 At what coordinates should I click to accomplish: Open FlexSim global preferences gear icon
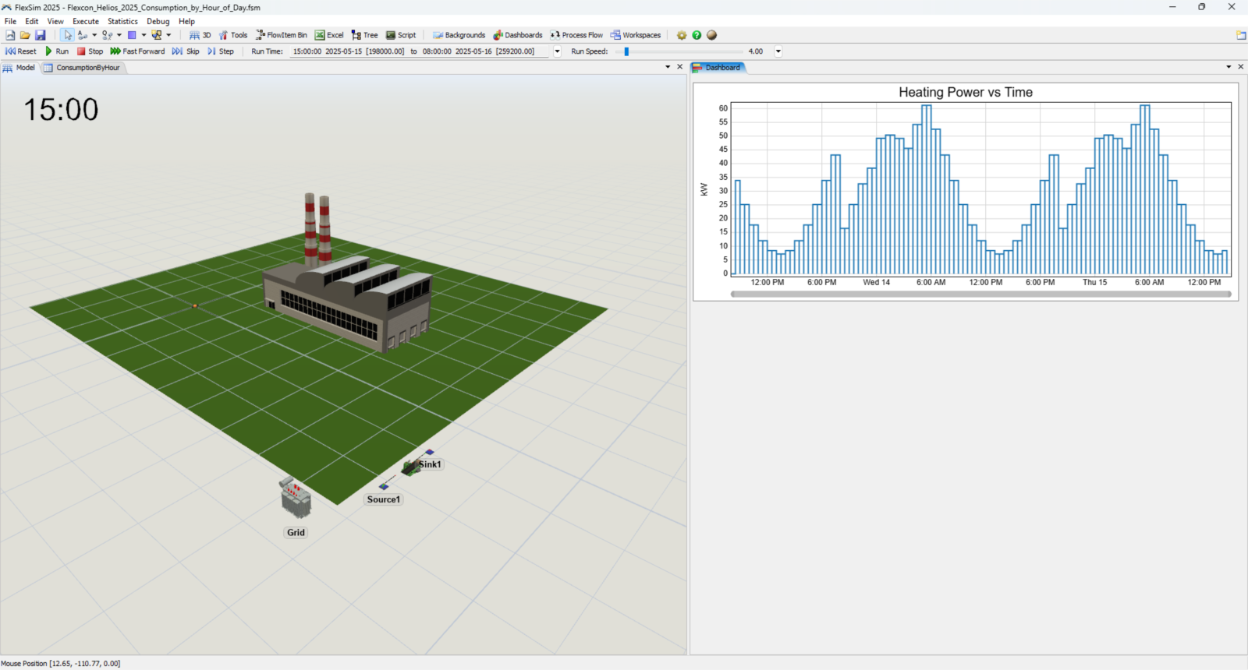coord(682,34)
